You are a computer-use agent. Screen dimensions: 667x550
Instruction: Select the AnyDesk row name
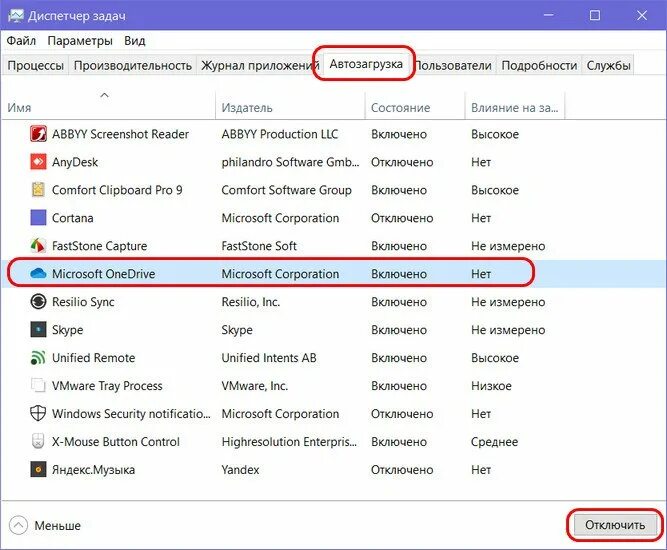tap(75, 162)
